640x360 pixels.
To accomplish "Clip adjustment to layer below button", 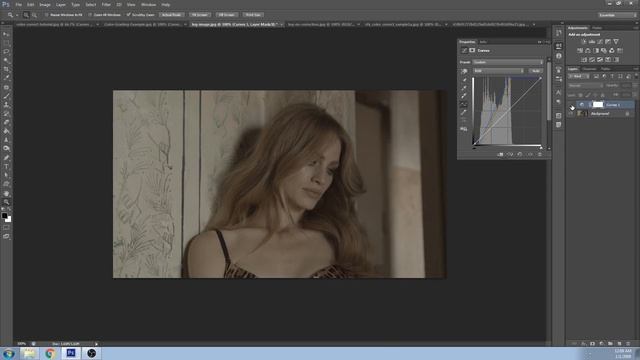I will click(x=500, y=154).
